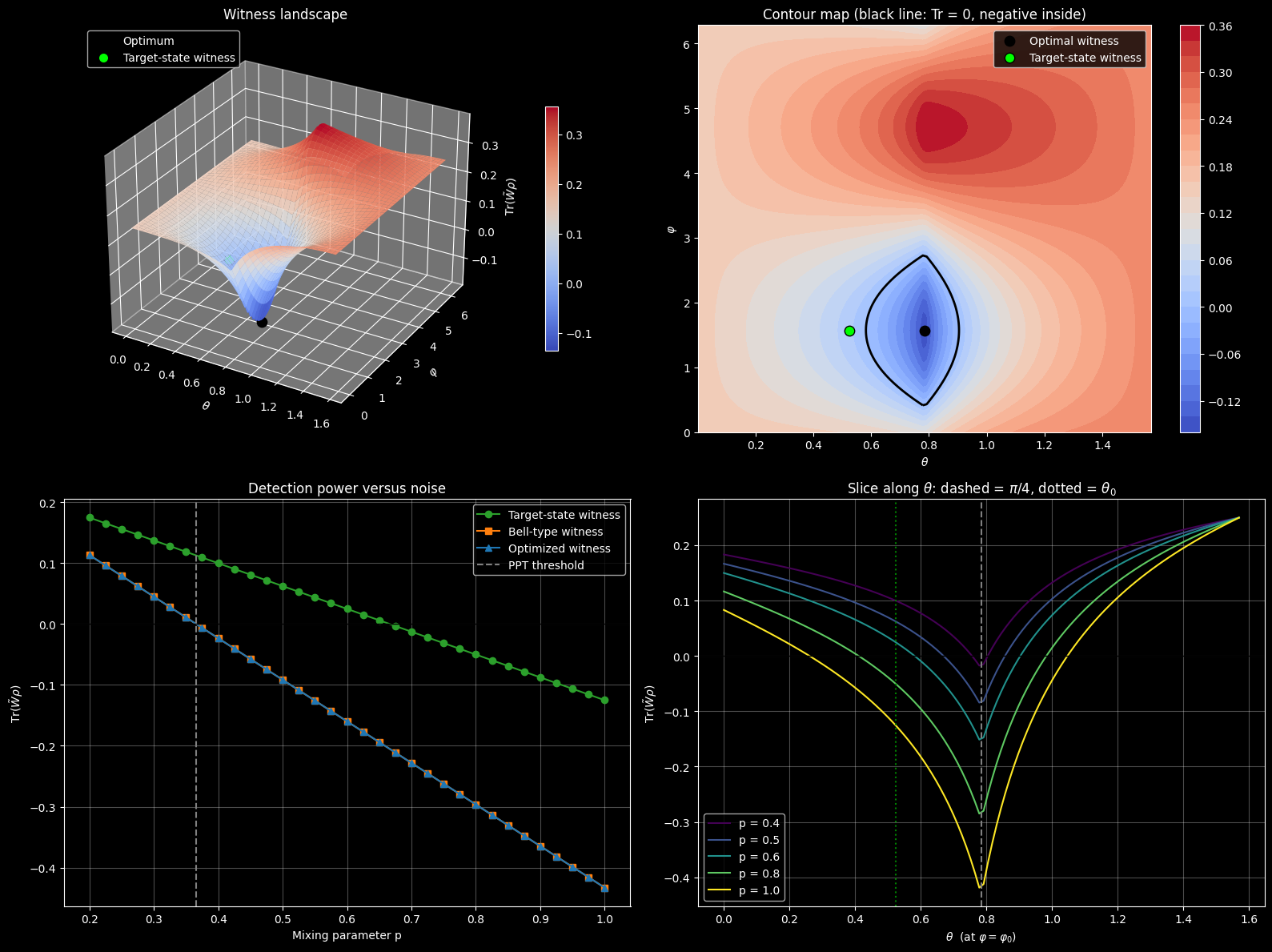Click the slice plot title mentioning dashed and dotted
This screenshot has height=952, width=1272.
pyautogui.click(x=981, y=488)
